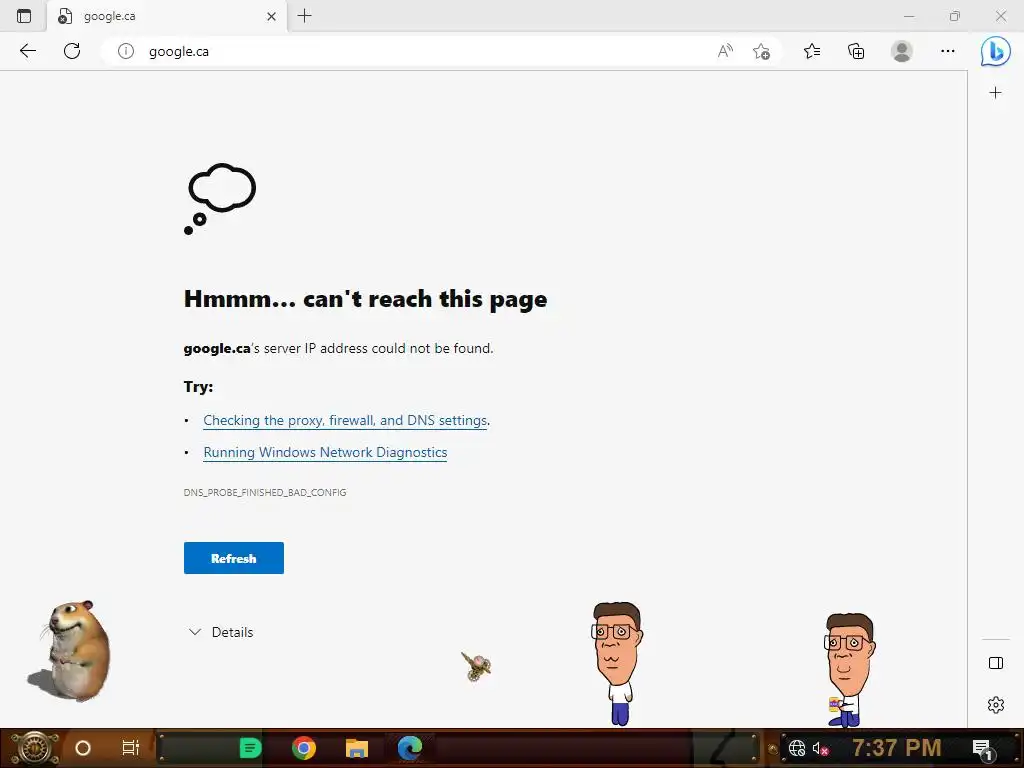1024x768 pixels.
Task: Open the Favorites list icon
Action: (x=812, y=51)
